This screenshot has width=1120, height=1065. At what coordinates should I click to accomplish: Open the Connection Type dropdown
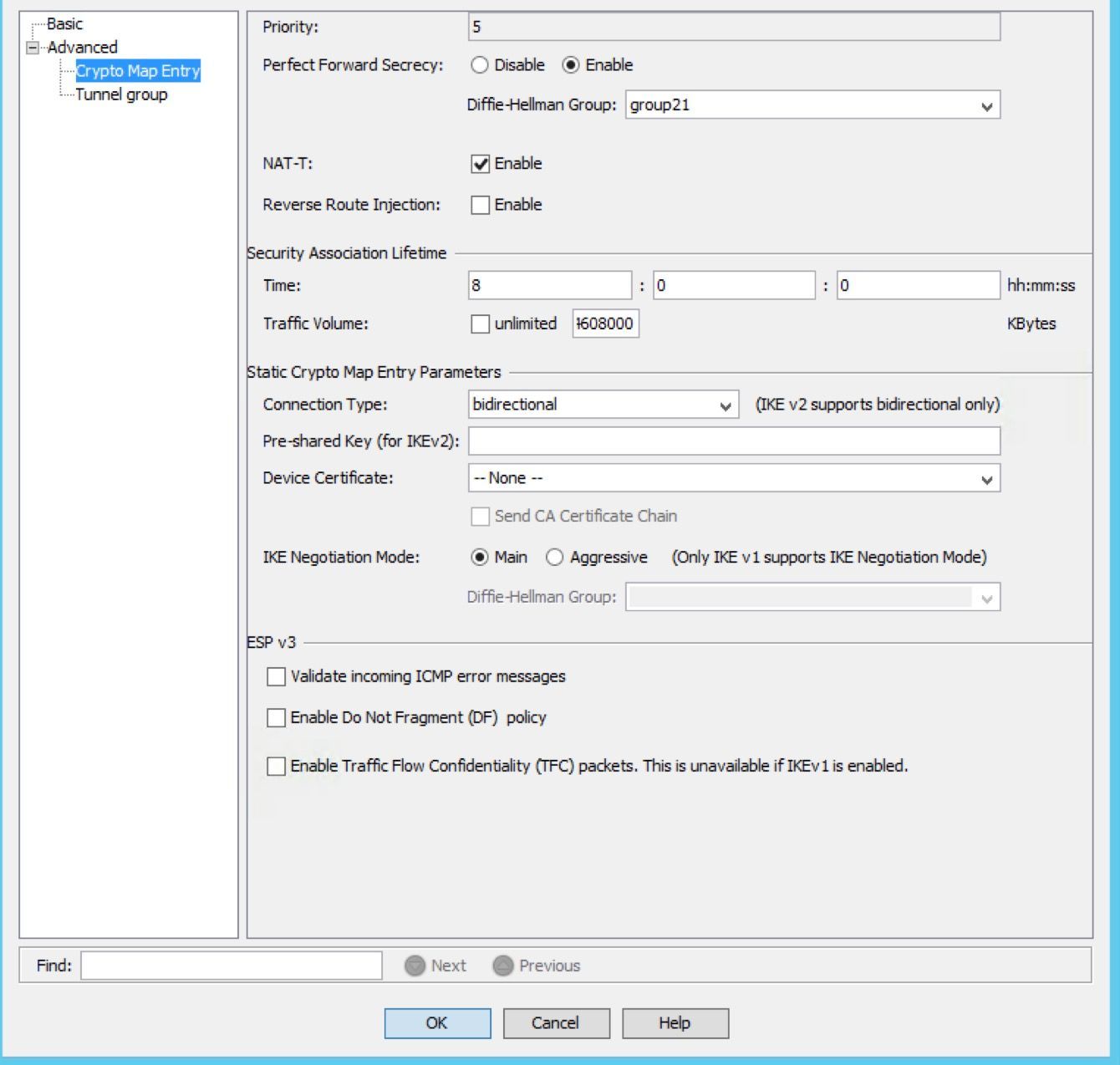click(725, 405)
